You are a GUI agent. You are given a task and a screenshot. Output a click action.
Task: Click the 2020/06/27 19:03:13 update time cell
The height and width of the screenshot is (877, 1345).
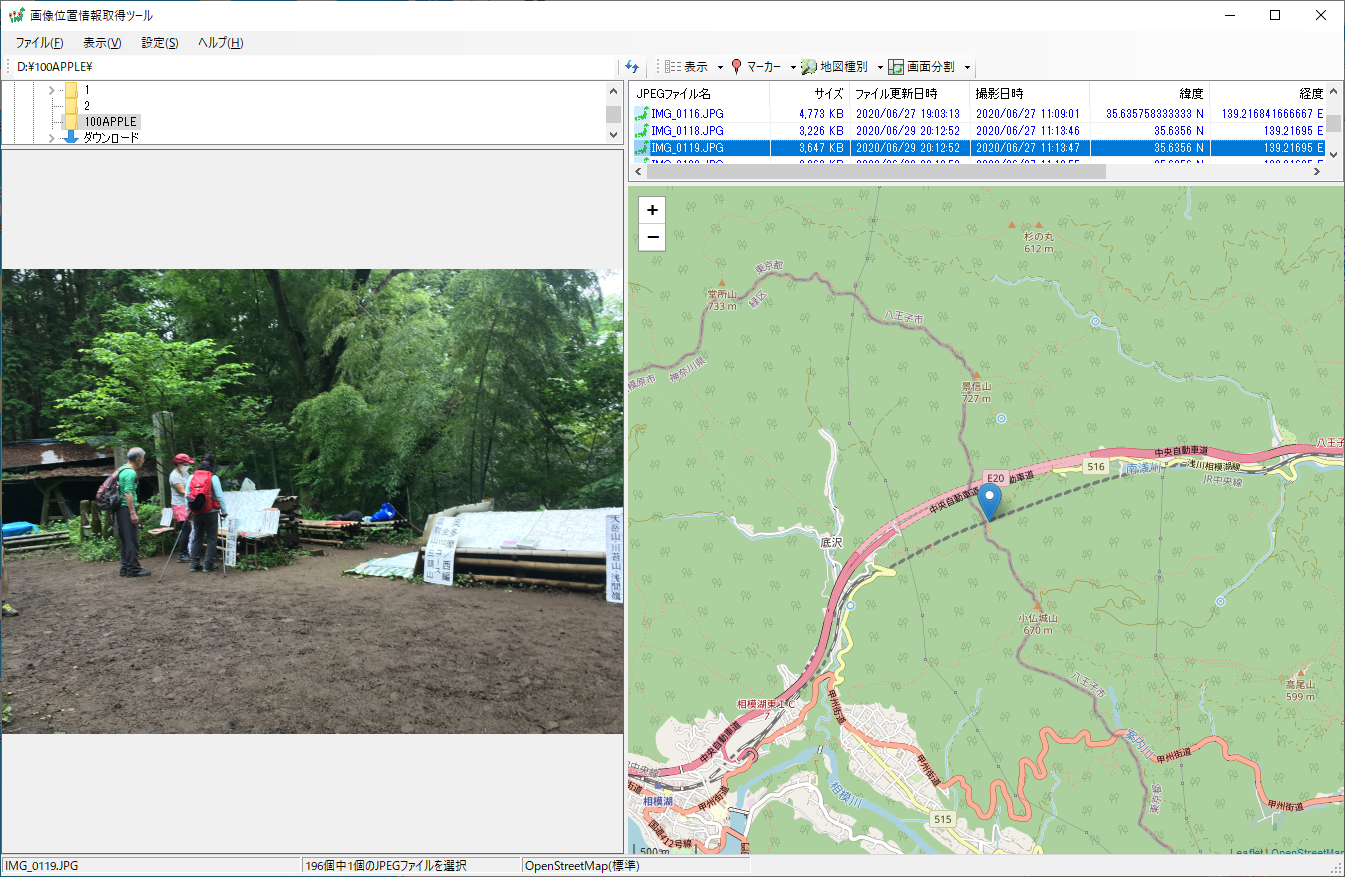click(908, 114)
